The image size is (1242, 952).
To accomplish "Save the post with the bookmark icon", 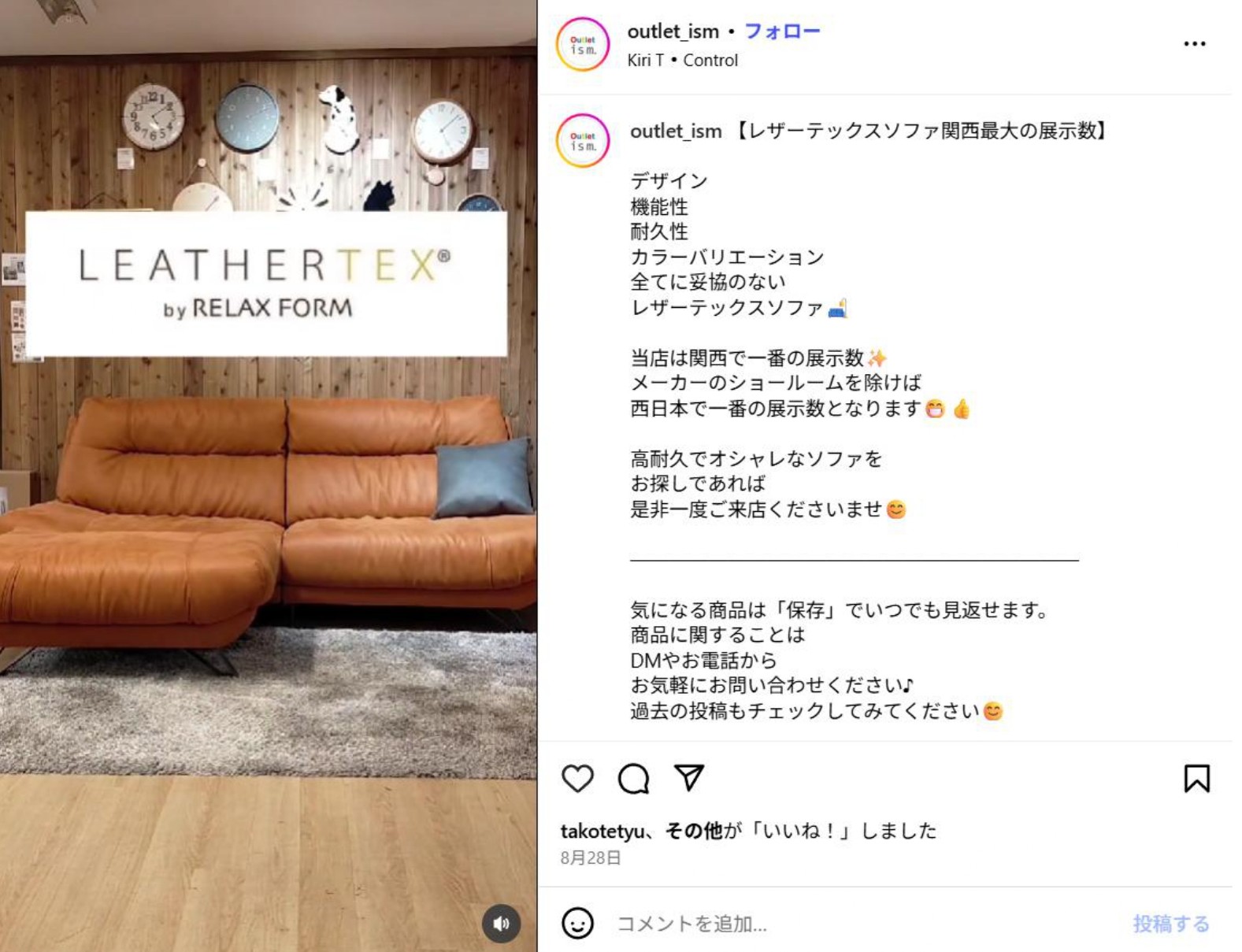I will (x=1196, y=778).
